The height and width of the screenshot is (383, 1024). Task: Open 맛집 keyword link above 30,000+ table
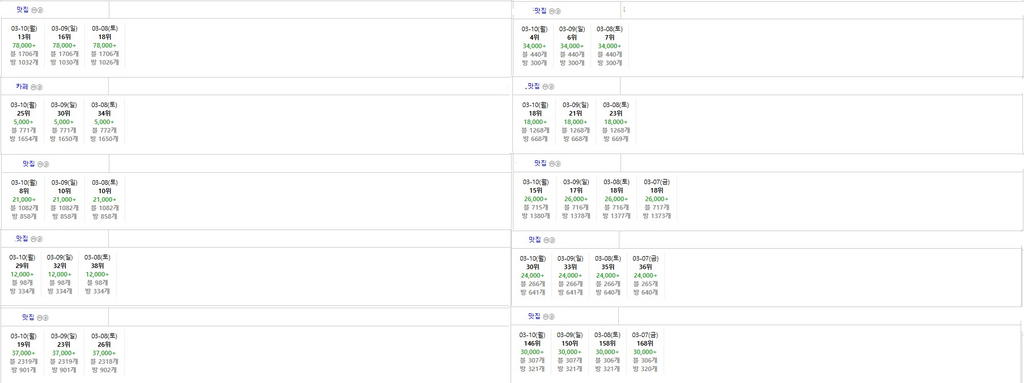(534, 316)
